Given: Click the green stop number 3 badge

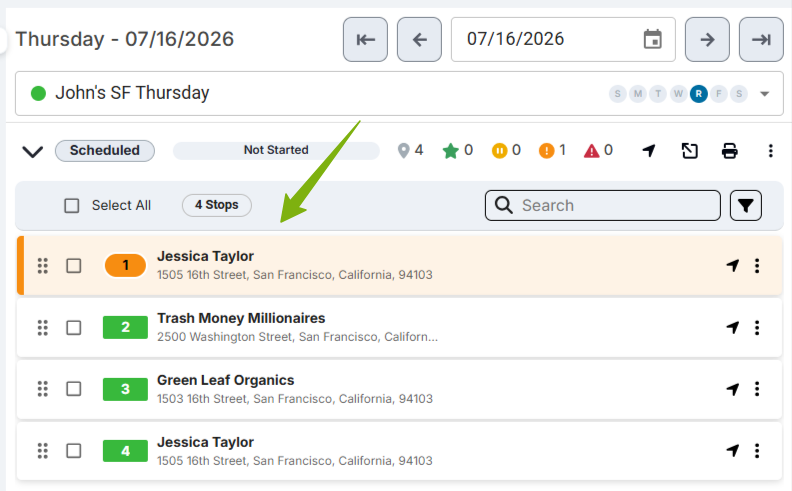Looking at the screenshot, I should [x=125, y=389].
